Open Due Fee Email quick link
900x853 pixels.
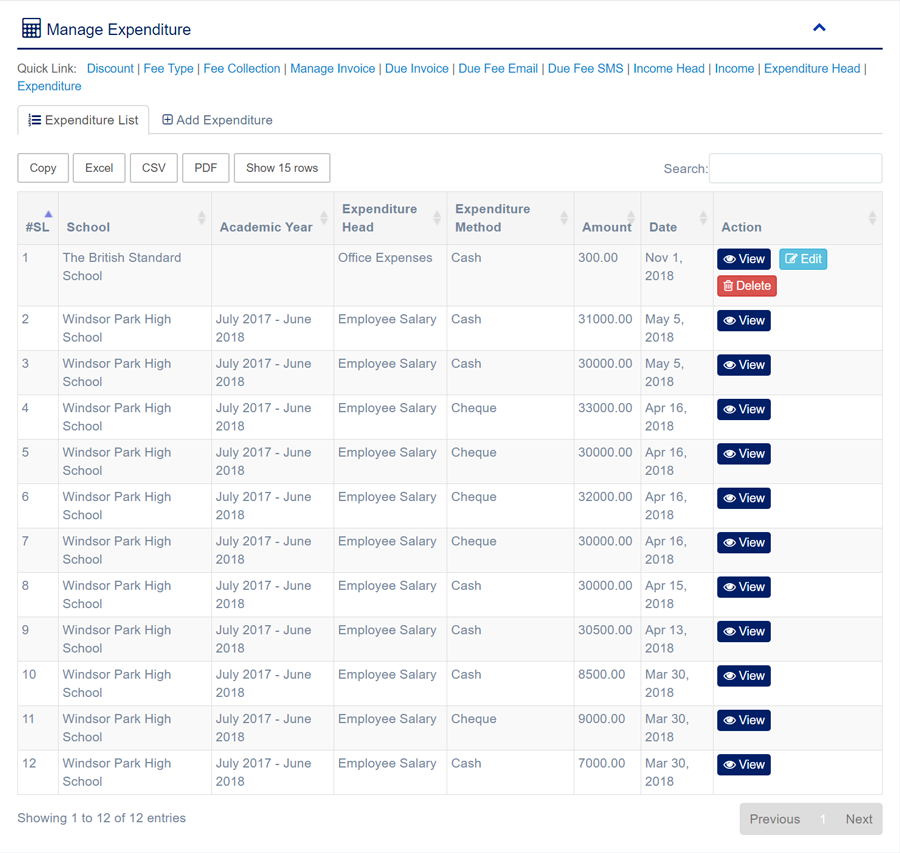[x=498, y=68]
